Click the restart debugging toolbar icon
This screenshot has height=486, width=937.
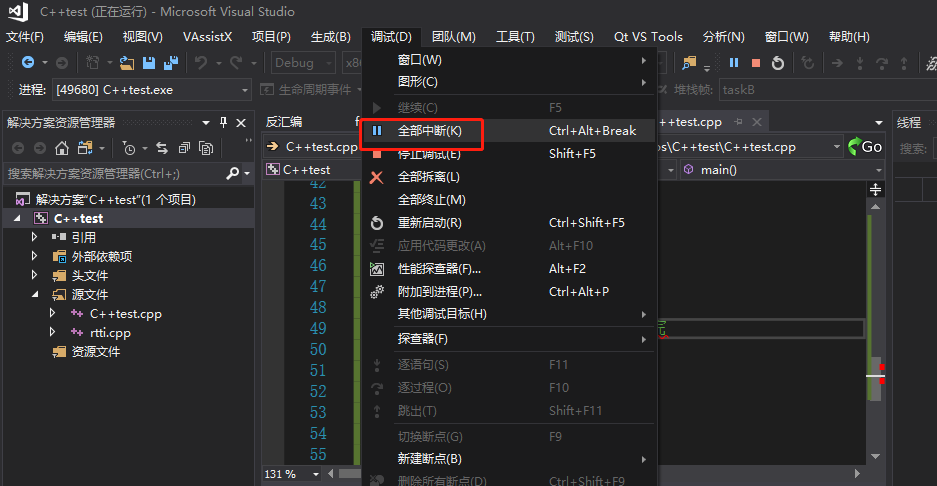point(777,63)
